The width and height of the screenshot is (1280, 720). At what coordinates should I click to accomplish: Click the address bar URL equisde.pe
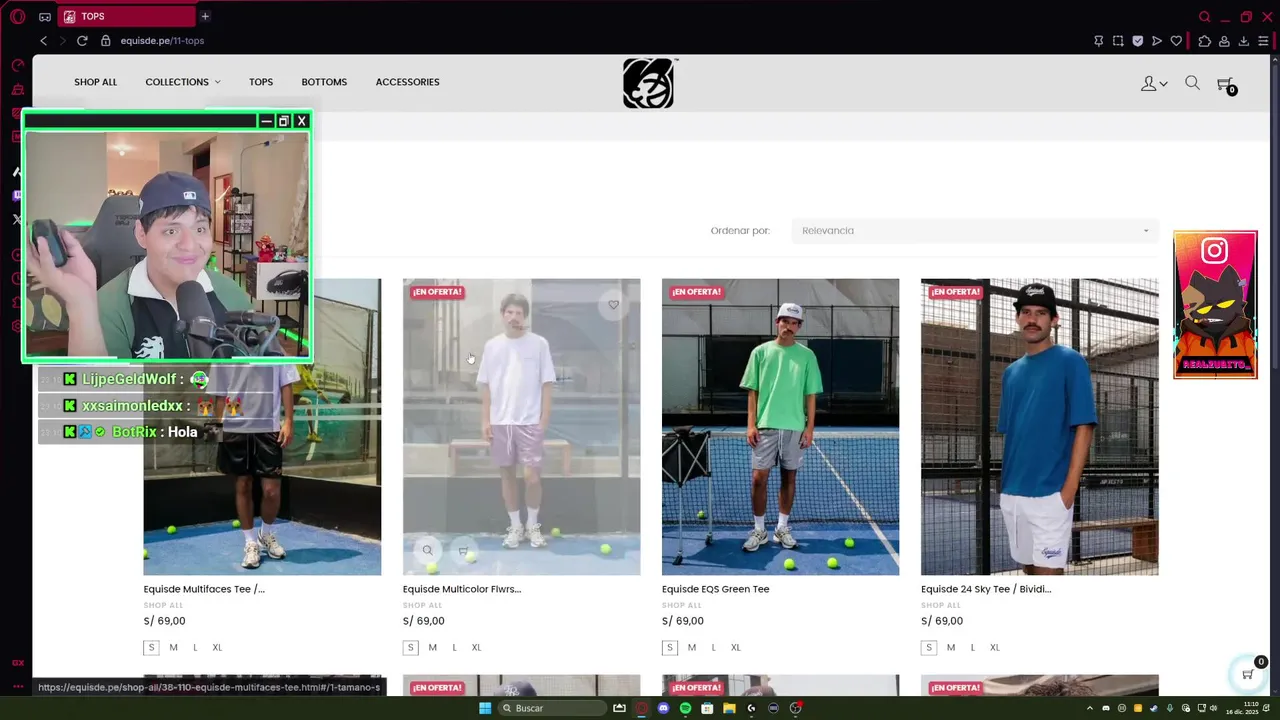(x=162, y=41)
